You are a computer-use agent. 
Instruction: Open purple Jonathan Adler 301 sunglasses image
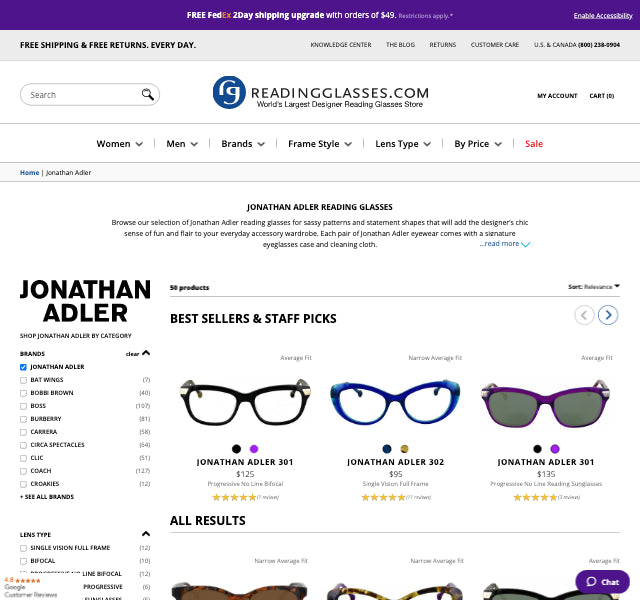point(546,403)
